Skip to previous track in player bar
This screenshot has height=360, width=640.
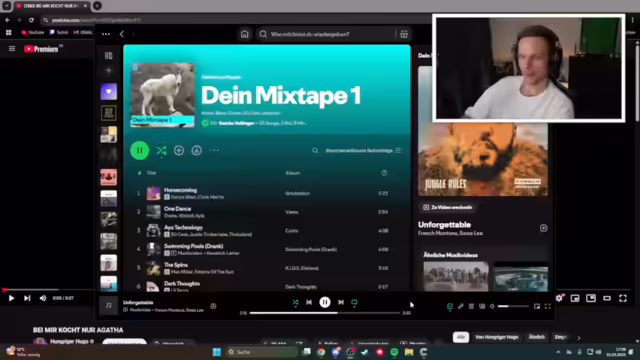point(309,302)
